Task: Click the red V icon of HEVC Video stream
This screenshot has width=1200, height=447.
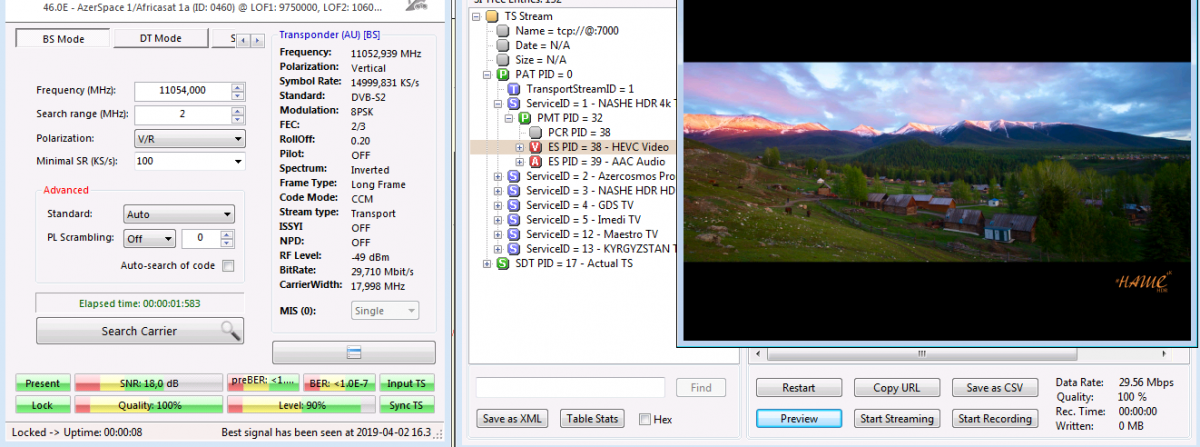Action: [536, 147]
